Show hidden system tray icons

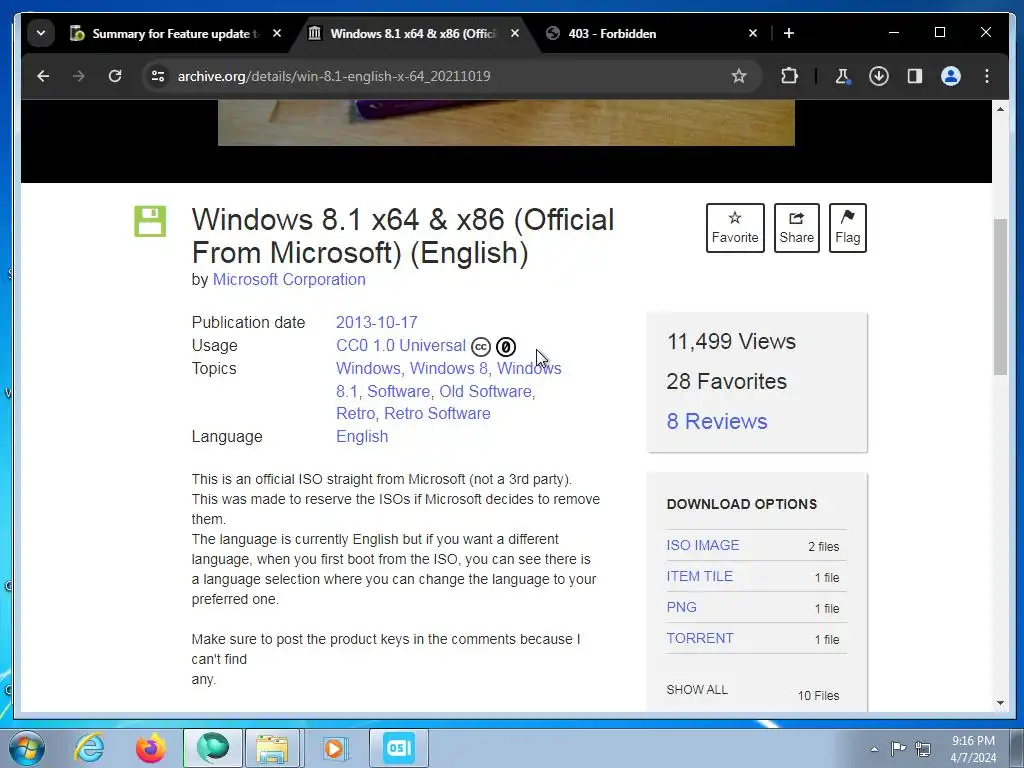(874, 749)
